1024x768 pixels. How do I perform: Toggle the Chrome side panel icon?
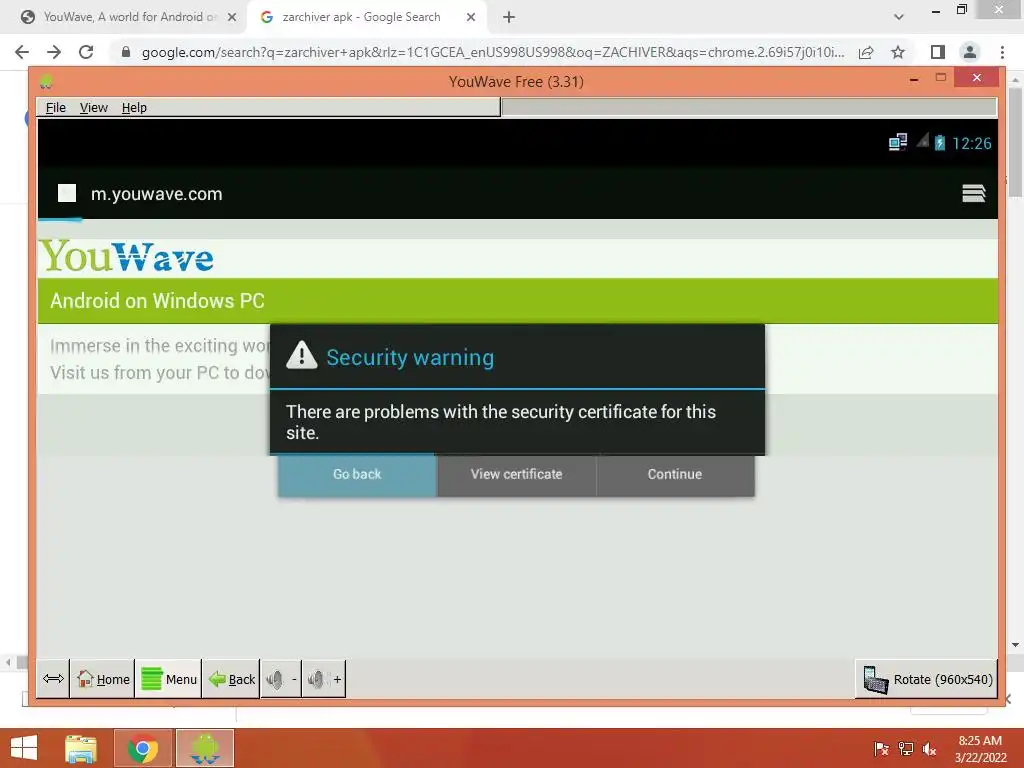[x=938, y=52]
